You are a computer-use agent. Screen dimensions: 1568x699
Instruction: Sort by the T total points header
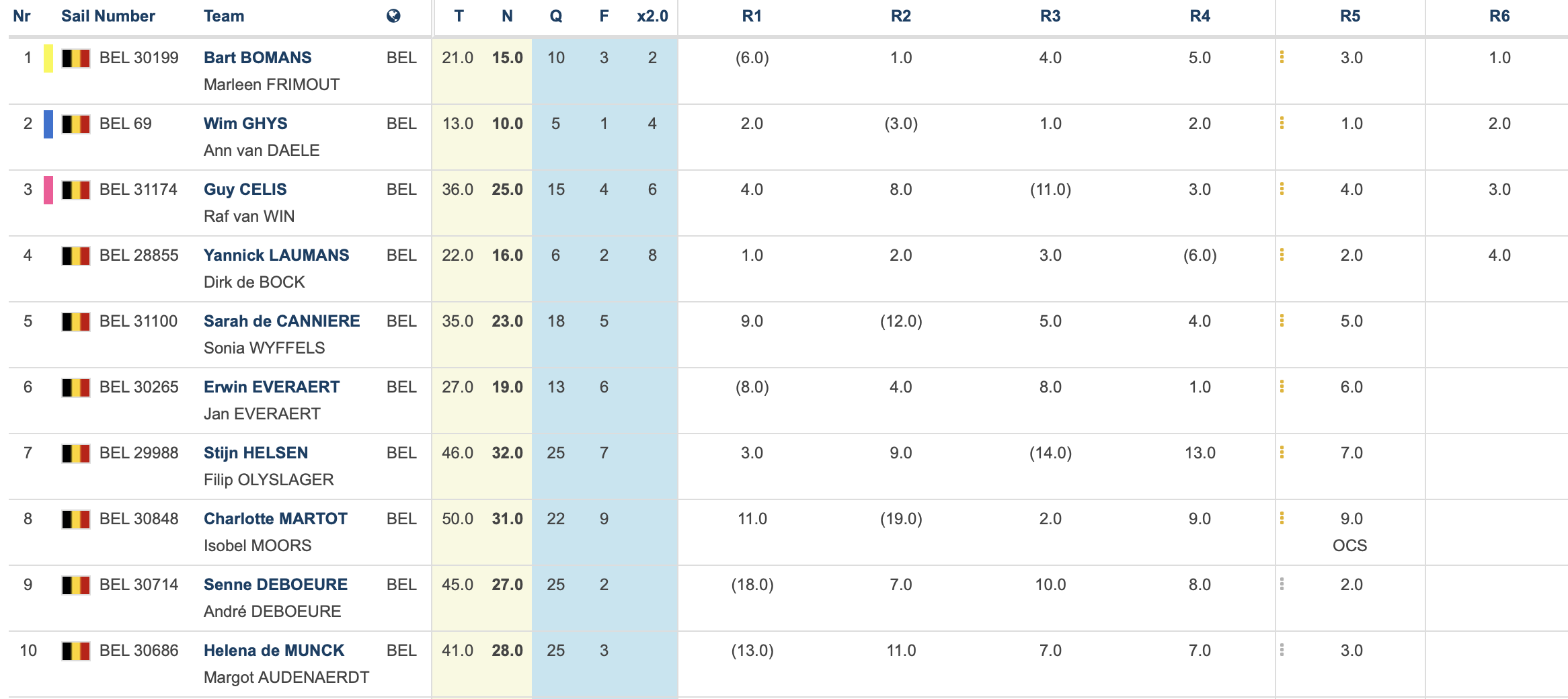(459, 16)
